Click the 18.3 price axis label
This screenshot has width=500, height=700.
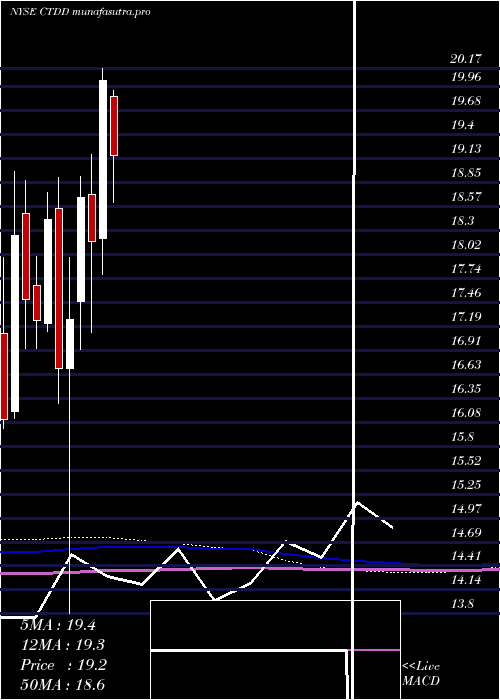[462, 221]
